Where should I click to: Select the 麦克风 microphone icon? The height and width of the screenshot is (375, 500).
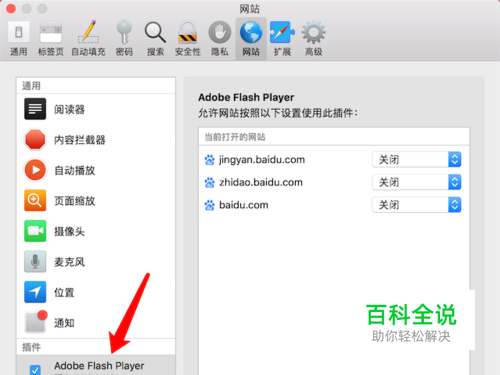point(35,261)
